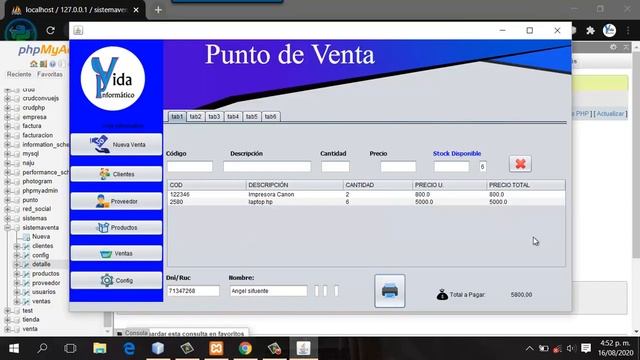Open a new browser tab
The height and width of the screenshot is (360, 640).
click(x=158, y=10)
